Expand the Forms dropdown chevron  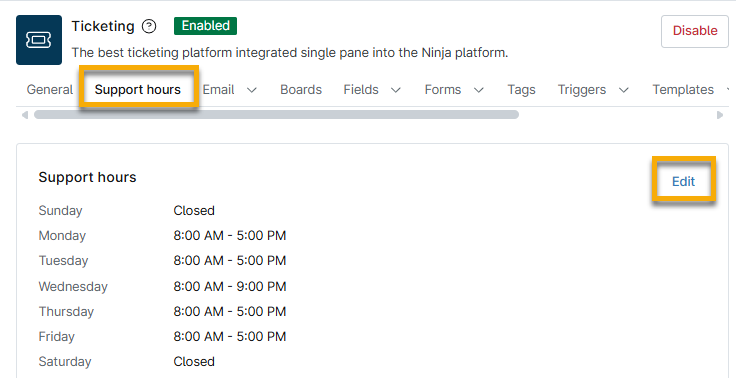coord(479,90)
